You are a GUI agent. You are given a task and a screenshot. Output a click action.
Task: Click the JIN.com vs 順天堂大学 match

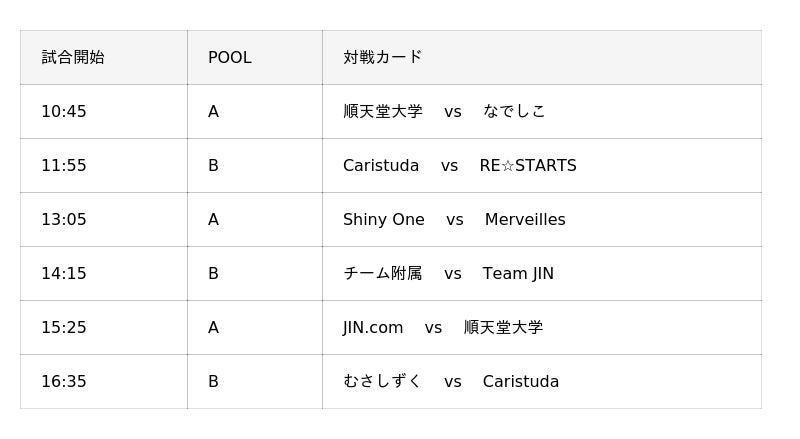(443, 328)
